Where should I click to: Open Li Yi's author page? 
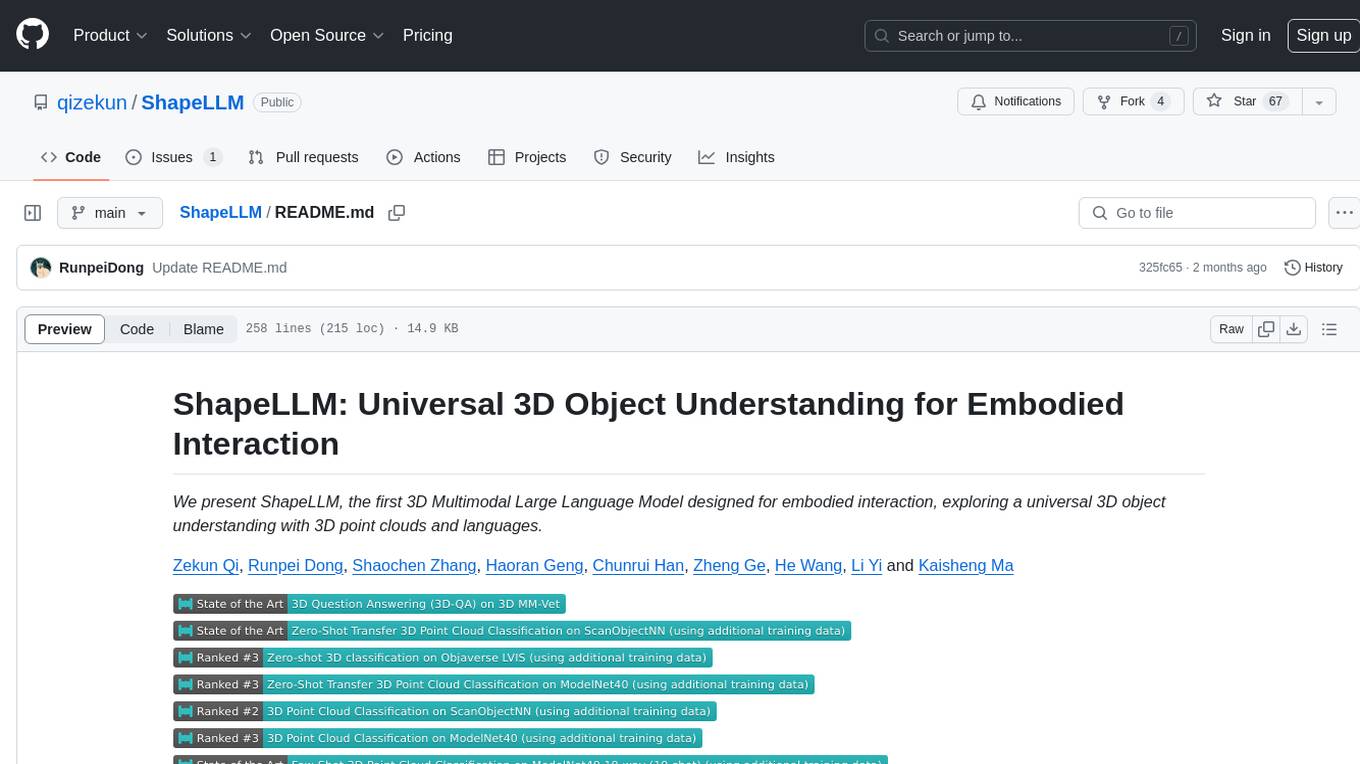point(866,565)
